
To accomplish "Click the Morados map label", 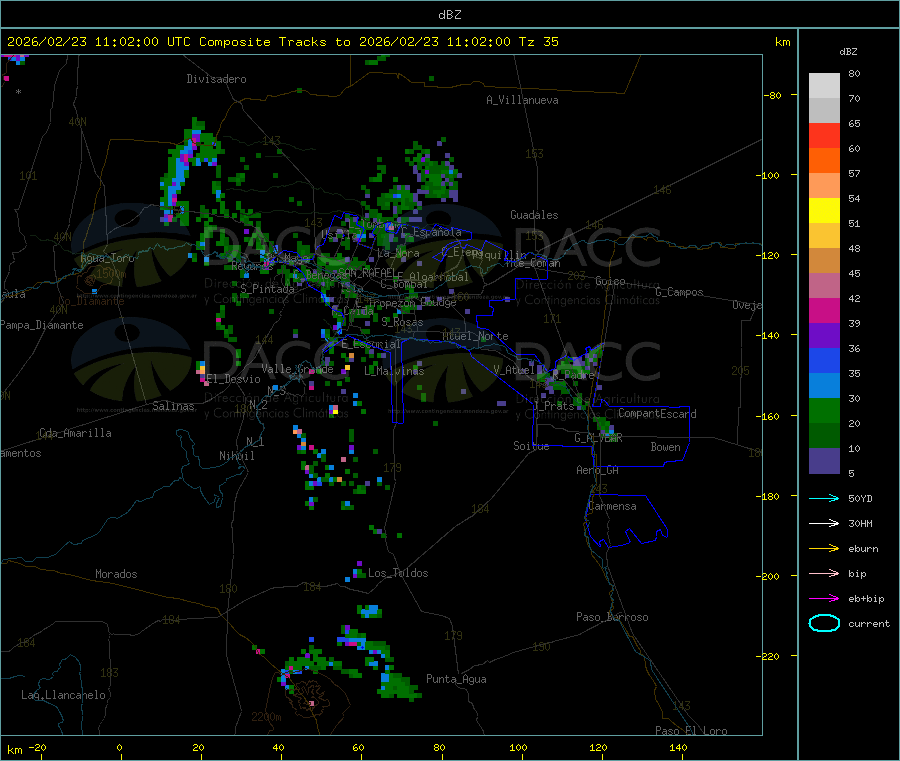I will click(x=117, y=574).
